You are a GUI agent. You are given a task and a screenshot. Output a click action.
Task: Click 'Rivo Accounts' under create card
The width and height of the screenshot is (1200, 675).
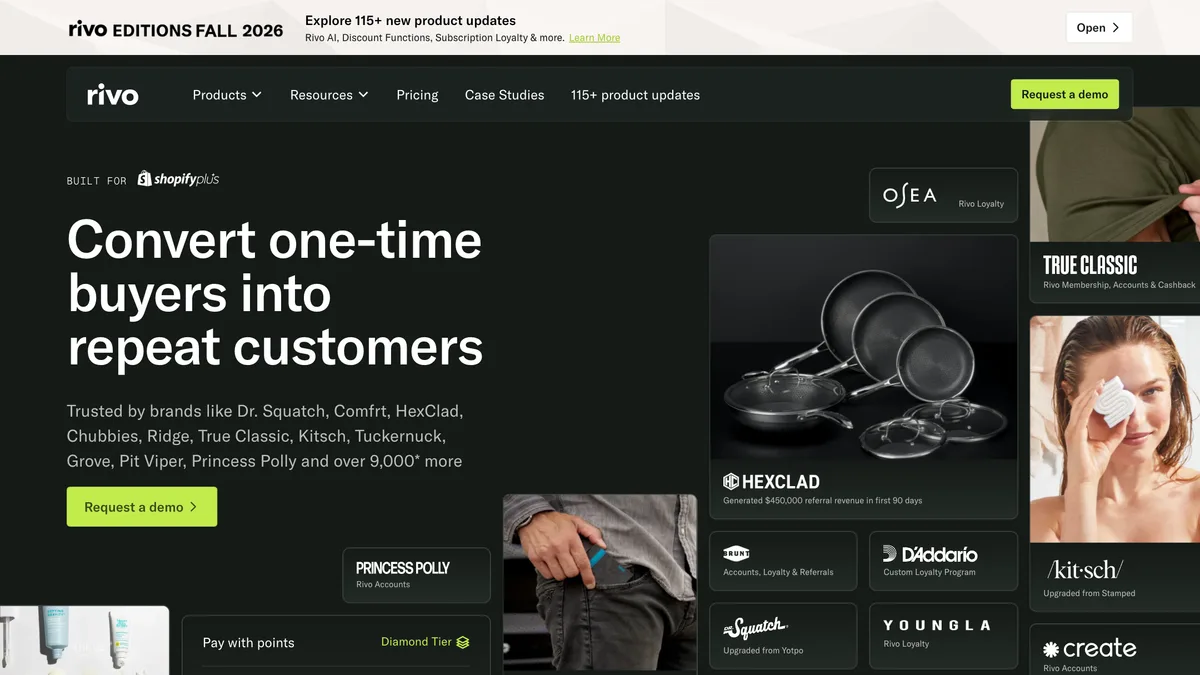click(x=1070, y=668)
